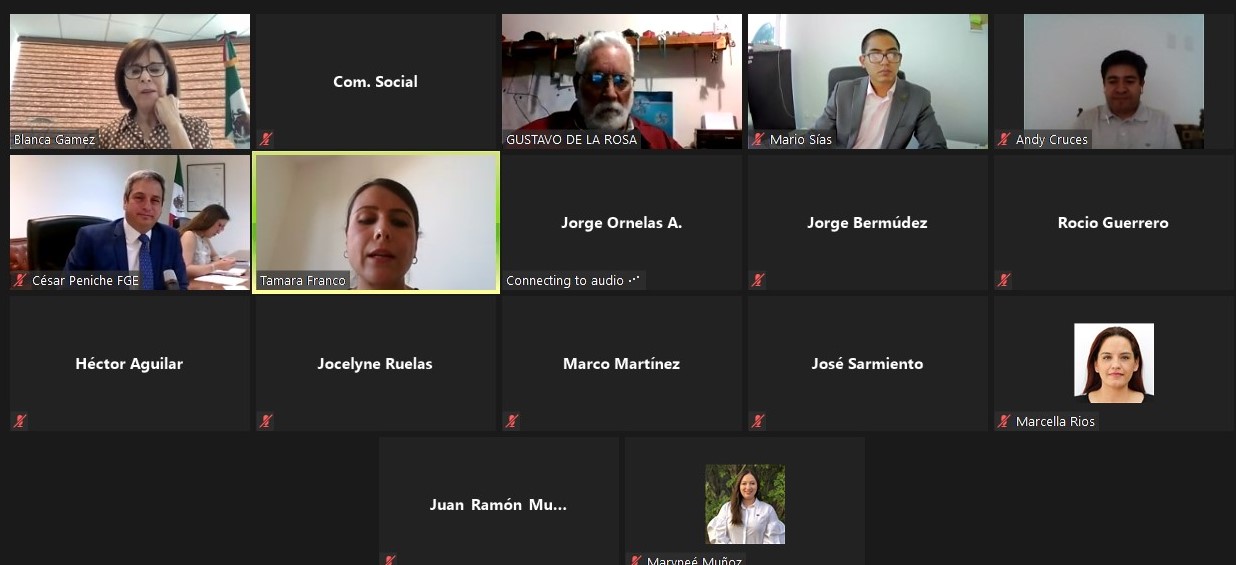Select Tamara Franco's highlighted video tile
This screenshot has width=1236, height=565.
coord(376,222)
